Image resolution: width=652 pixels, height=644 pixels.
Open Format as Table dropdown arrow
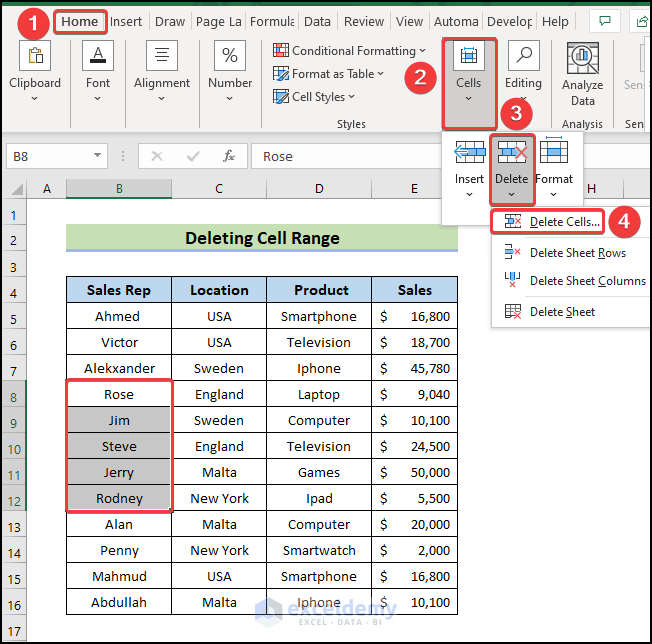click(380, 74)
